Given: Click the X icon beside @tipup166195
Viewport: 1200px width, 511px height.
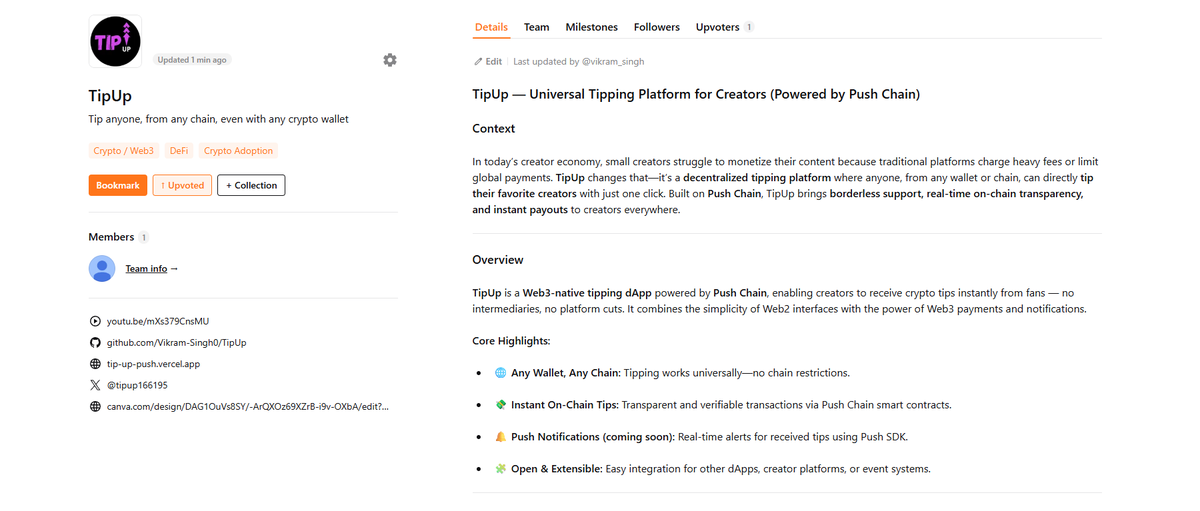Looking at the screenshot, I should pos(95,385).
